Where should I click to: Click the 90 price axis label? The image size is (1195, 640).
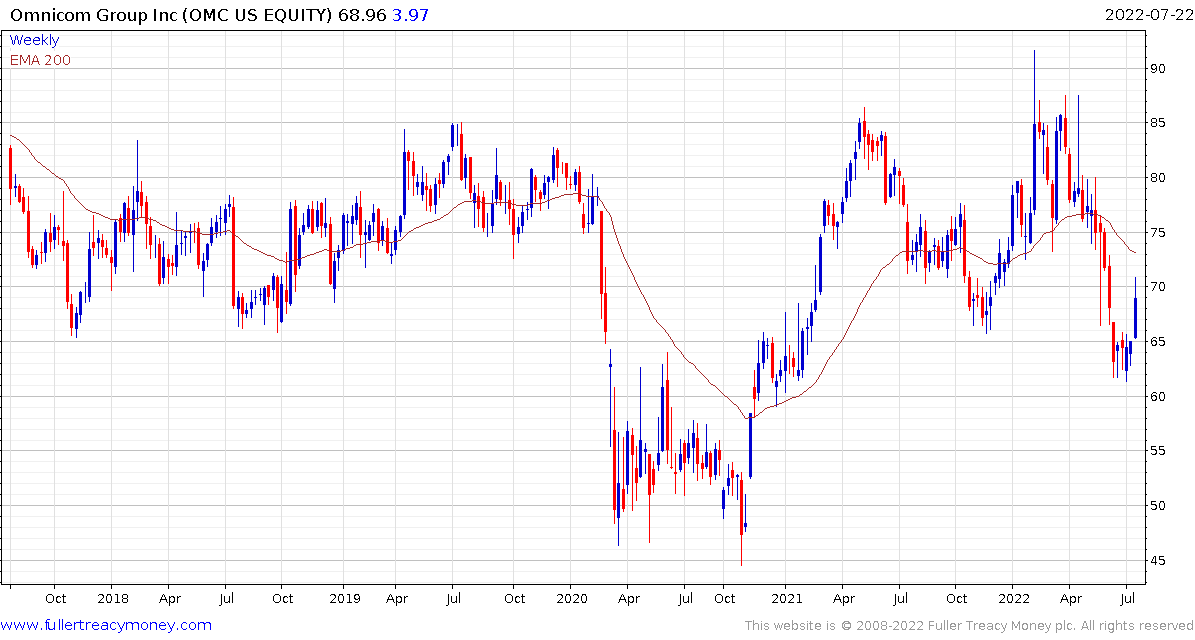coord(1159,69)
